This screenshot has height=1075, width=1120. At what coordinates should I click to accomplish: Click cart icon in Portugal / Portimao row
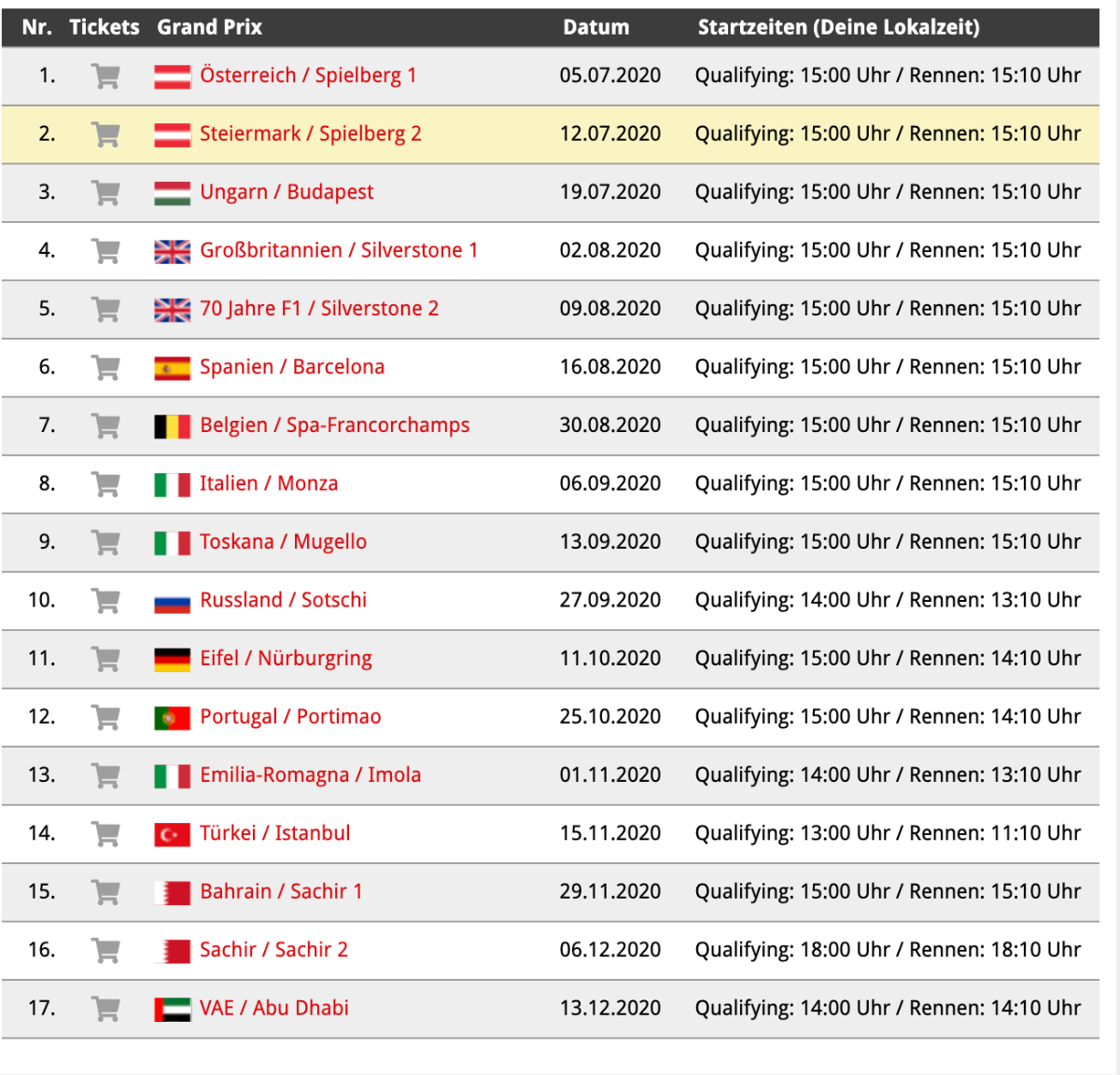[105, 718]
